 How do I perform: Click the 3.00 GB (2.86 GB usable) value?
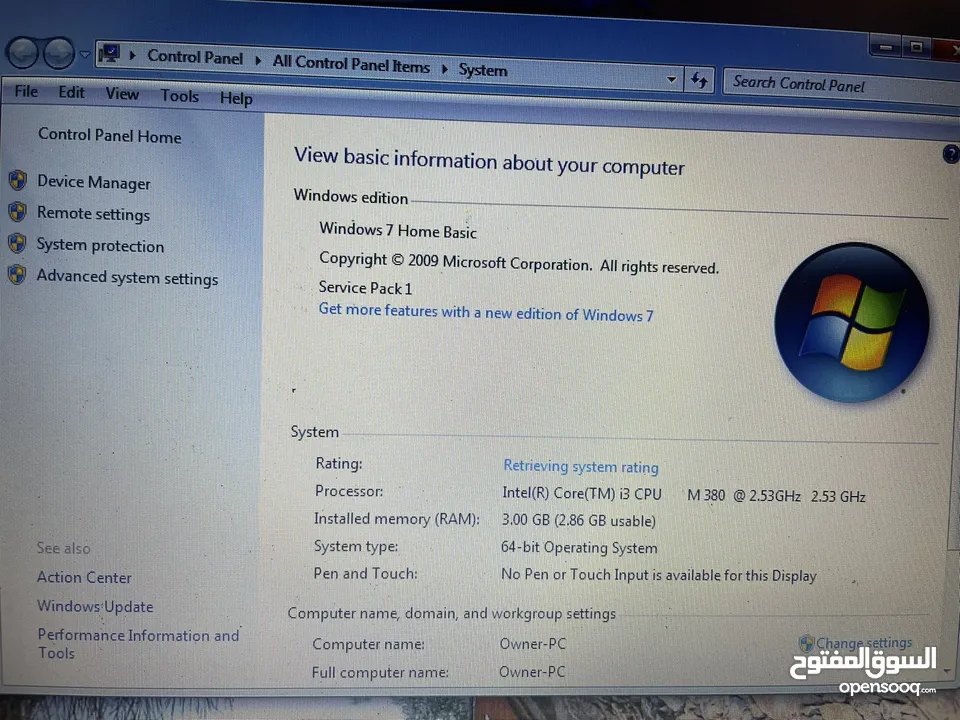[578, 520]
